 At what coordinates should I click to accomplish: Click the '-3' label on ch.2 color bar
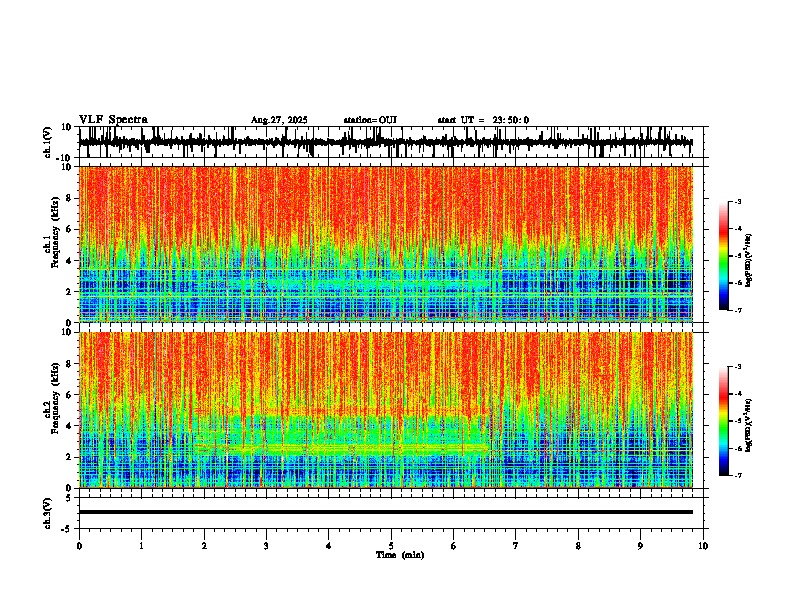(x=738, y=367)
